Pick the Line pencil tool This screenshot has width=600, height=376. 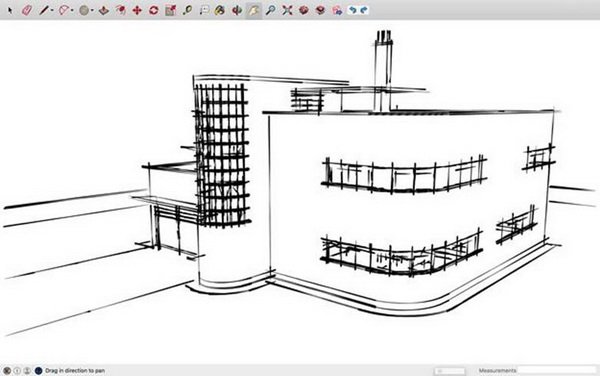(x=44, y=10)
